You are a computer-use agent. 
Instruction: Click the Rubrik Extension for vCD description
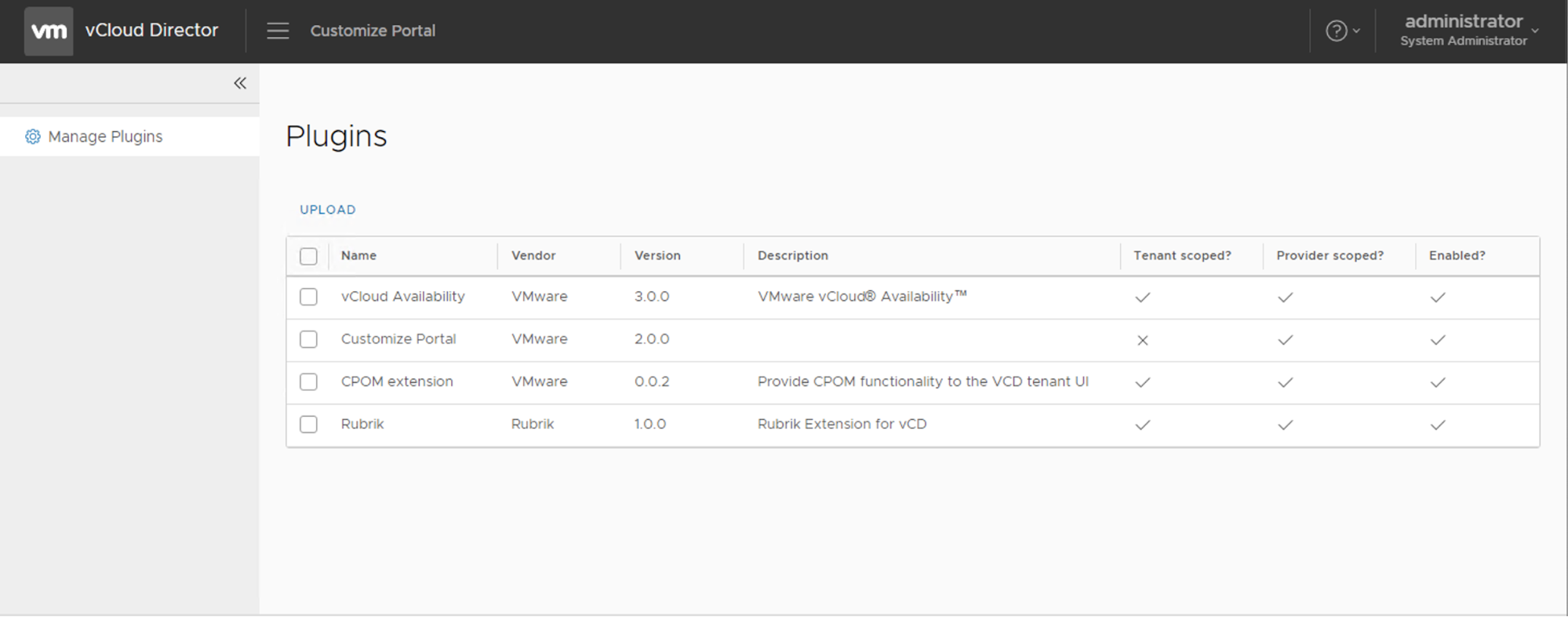pos(842,424)
